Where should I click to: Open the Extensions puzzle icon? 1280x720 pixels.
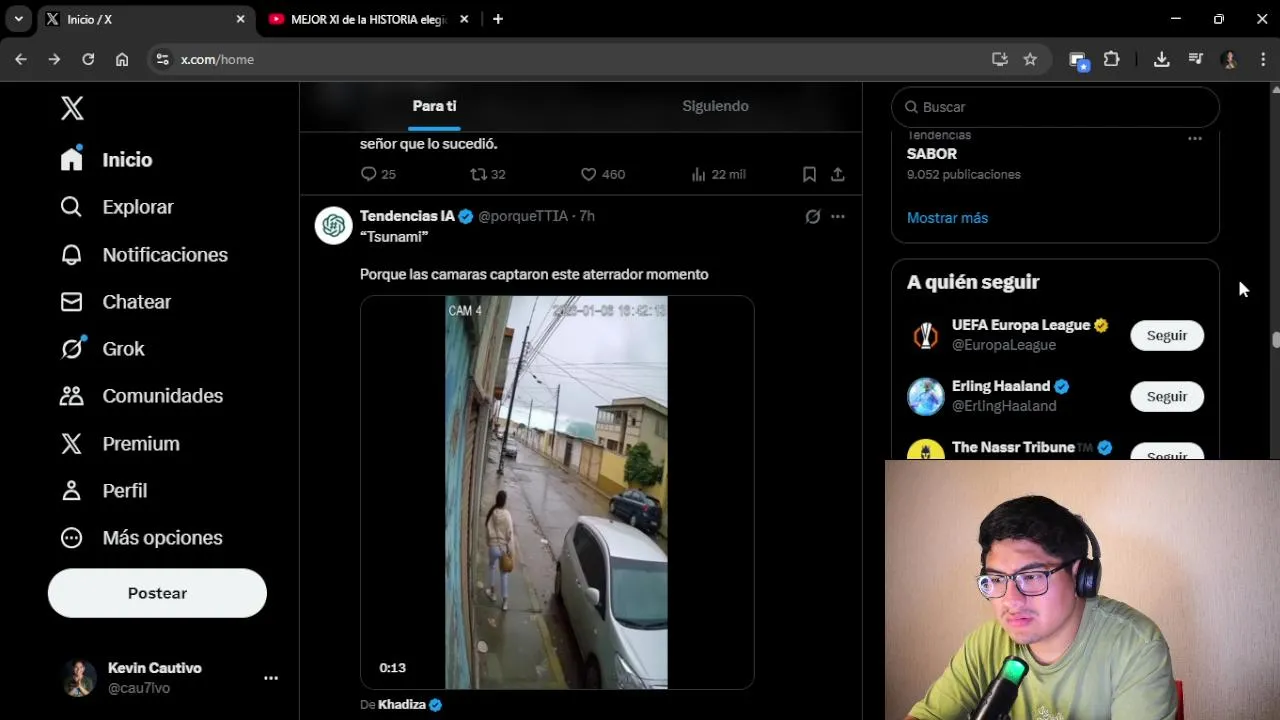click(1111, 59)
